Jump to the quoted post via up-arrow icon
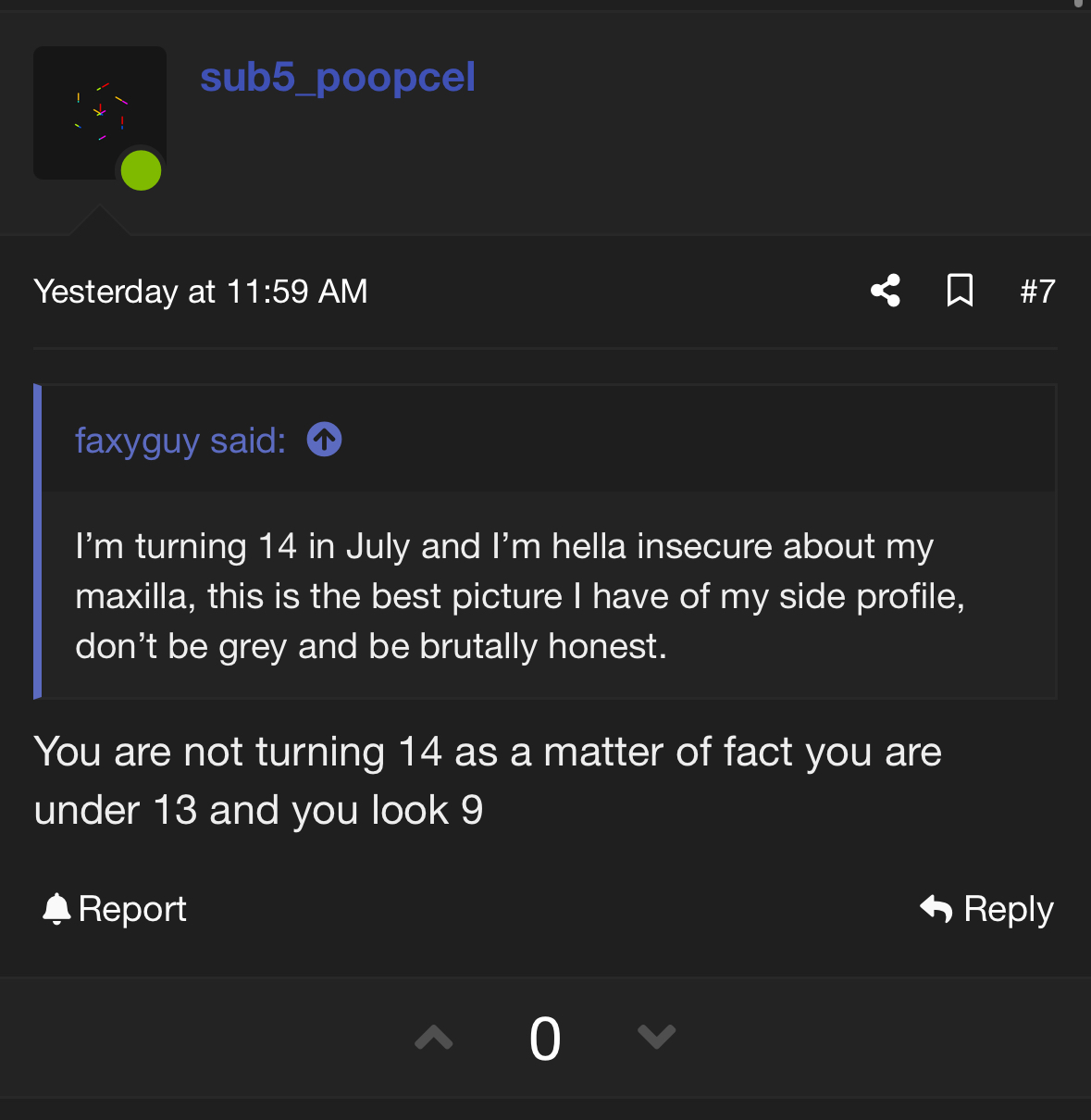Image resolution: width=1091 pixels, height=1120 pixels. 324,439
